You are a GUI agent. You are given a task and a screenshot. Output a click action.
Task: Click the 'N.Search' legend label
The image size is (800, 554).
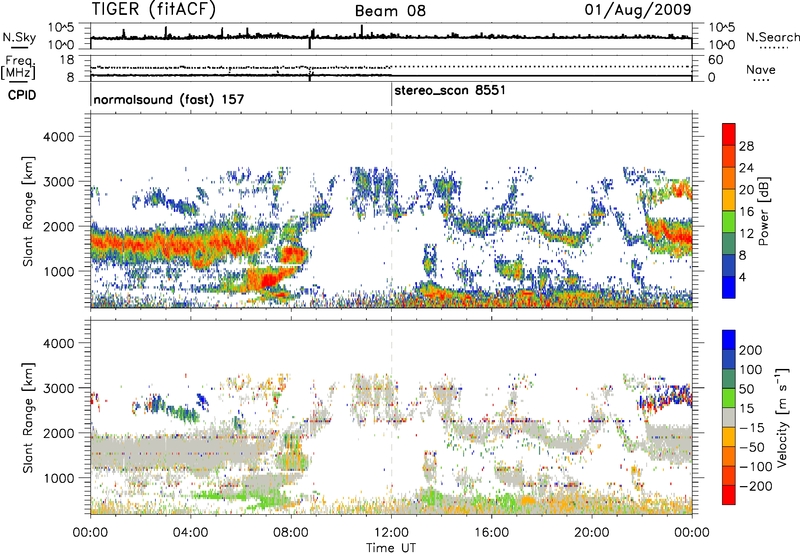(772, 37)
